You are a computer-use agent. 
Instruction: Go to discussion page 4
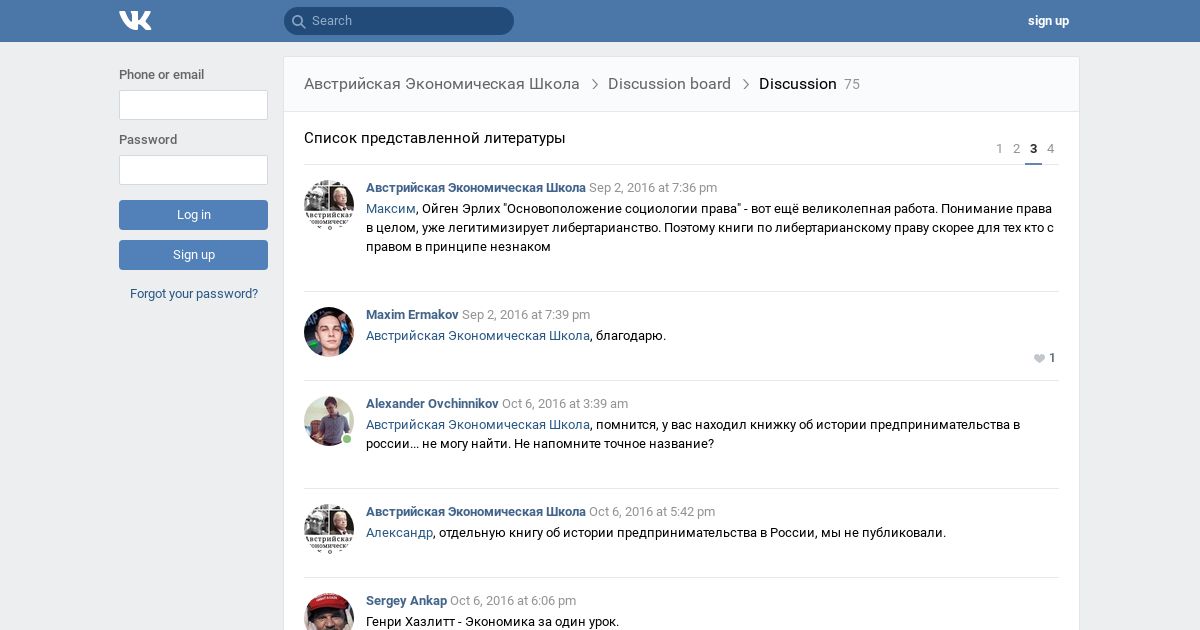pos(1050,149)
